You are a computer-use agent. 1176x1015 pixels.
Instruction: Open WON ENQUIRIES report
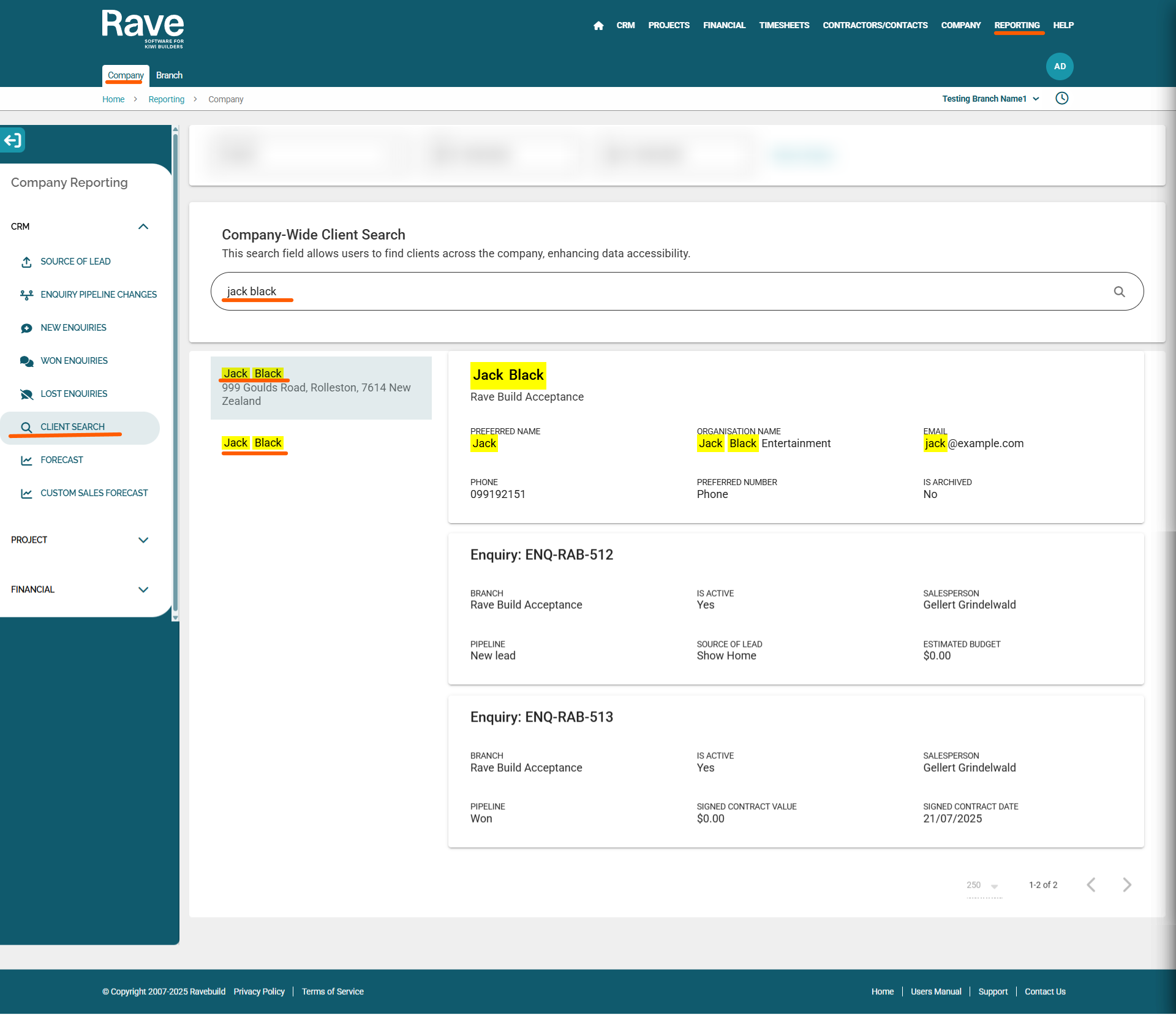tap(74, 361)
